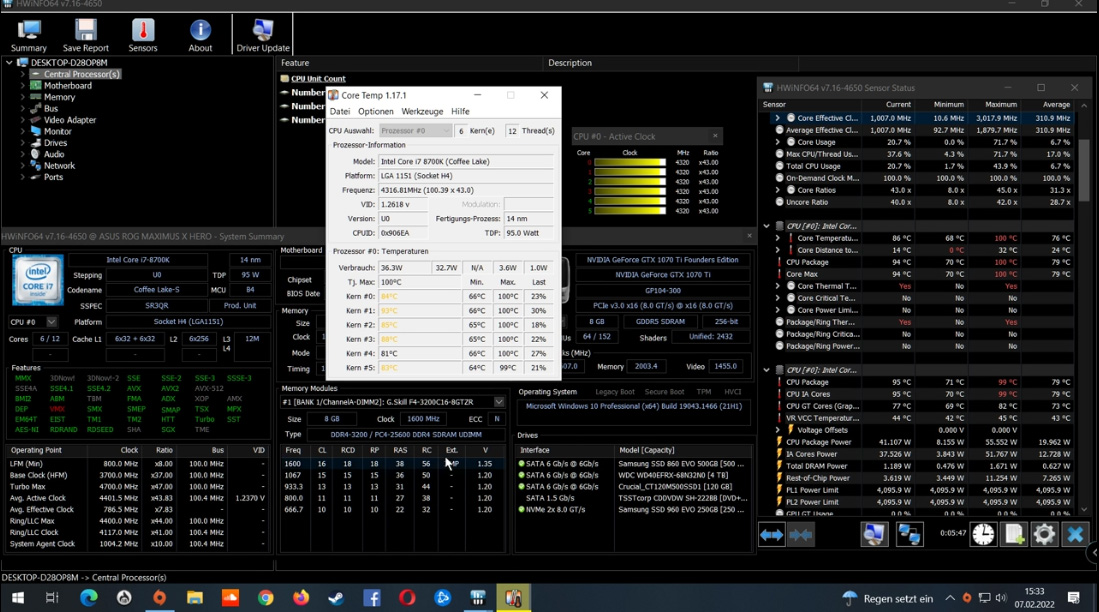Select Central Processor(s) in the tree

81,74
